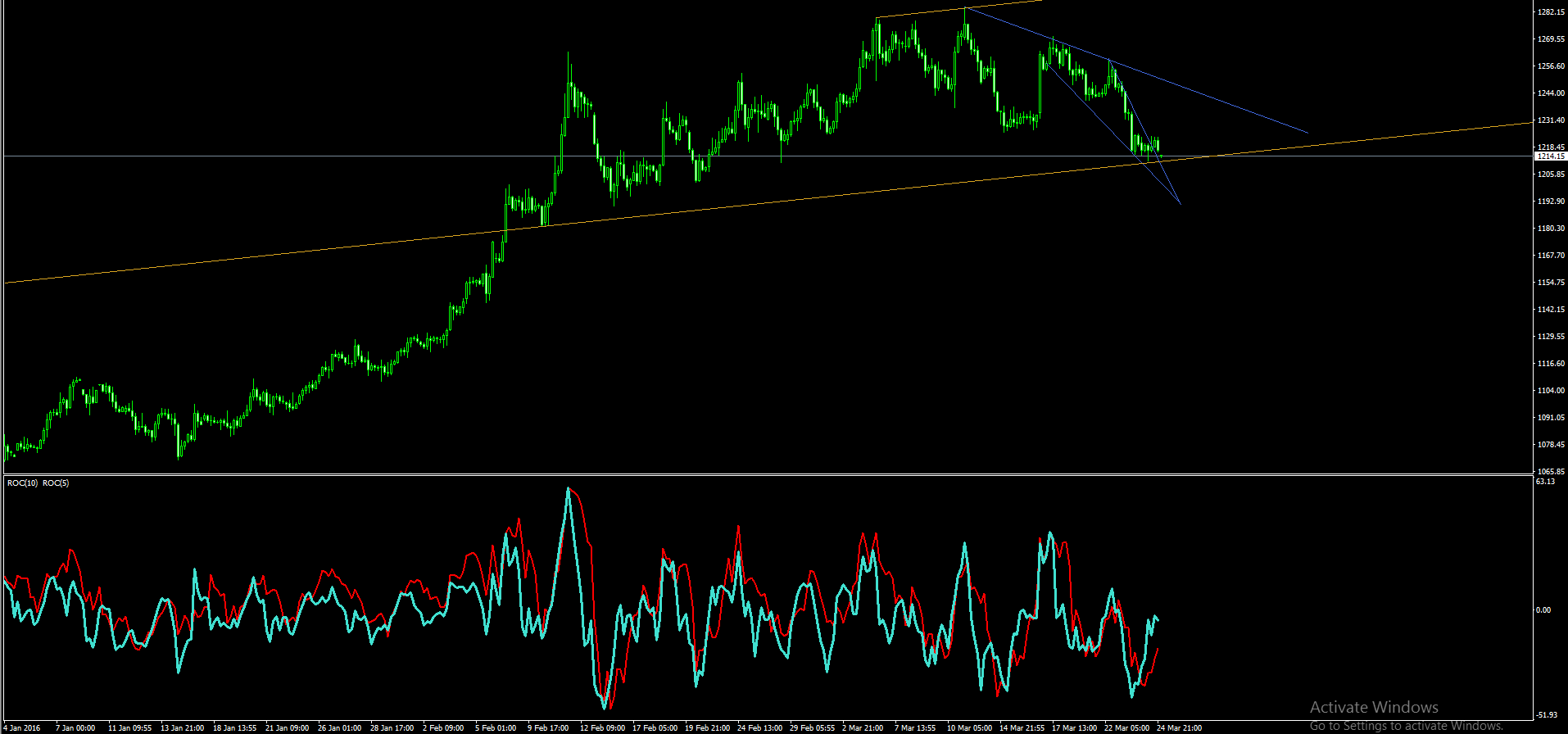The image size is (1568, 734).
Task: Click the ROC(5) indicator label
Action: click(56, 483)
